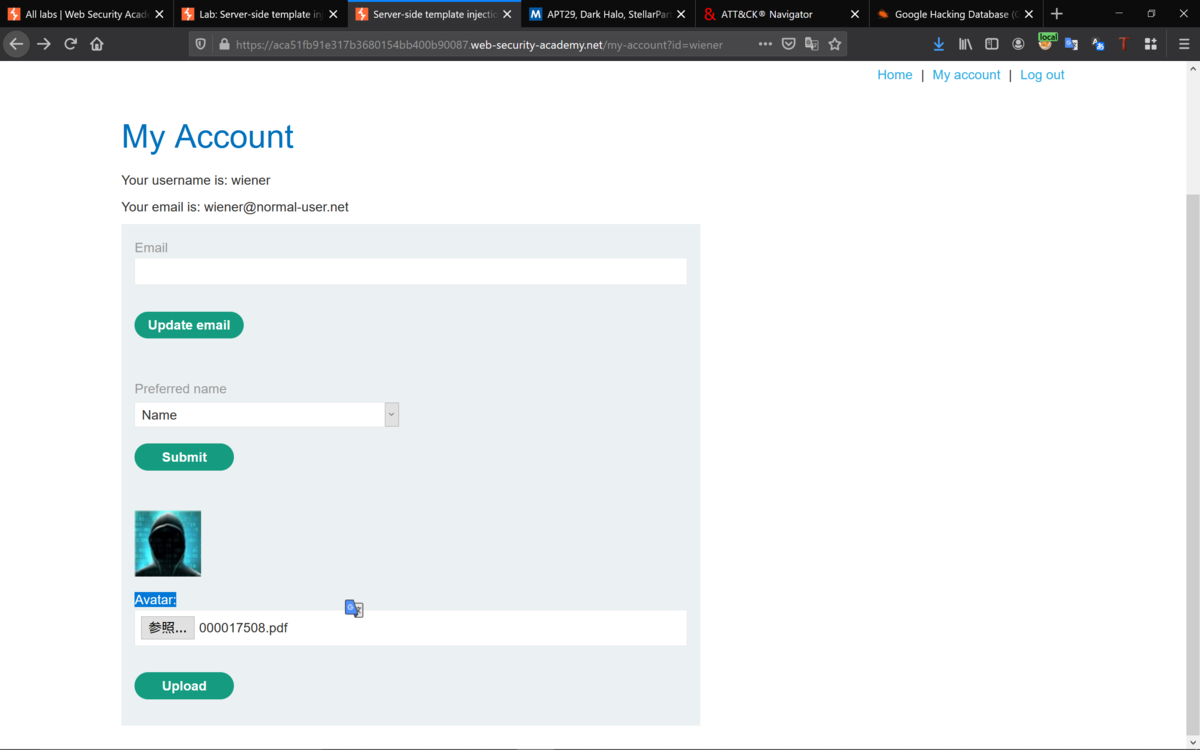Click the Preferred name label
This screenshot has width=1200, height=750.
point(181,389)
